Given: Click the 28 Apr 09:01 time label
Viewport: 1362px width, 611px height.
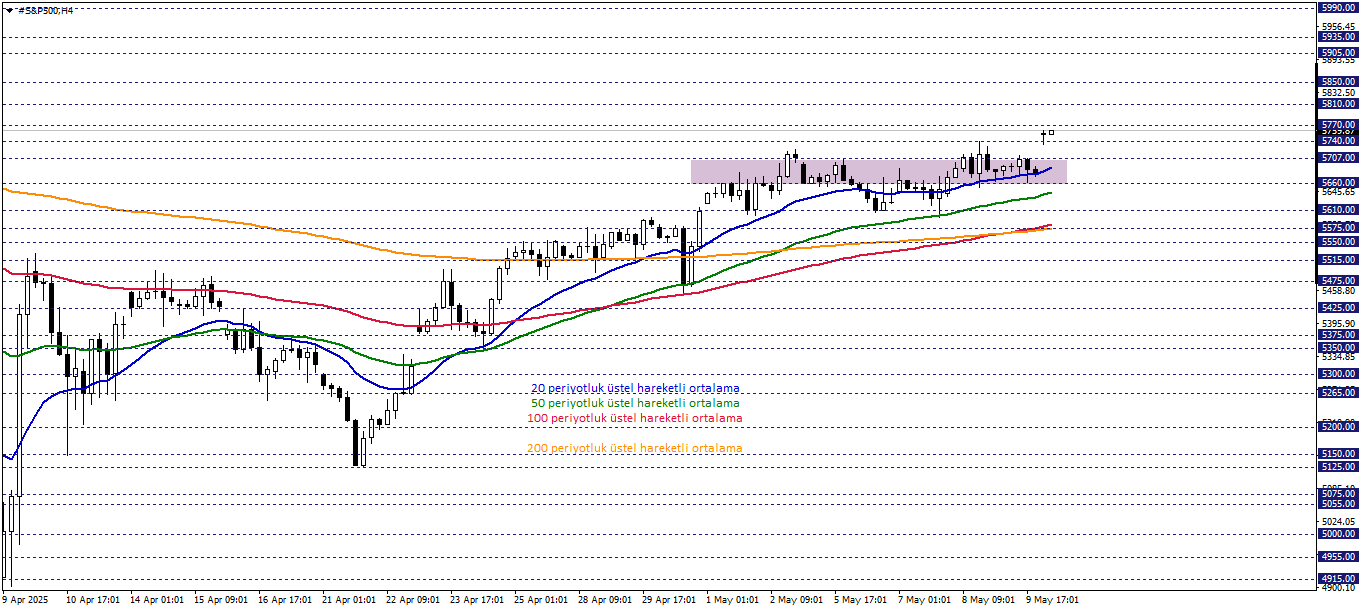Looking at the screenshot, I should 605,600.
